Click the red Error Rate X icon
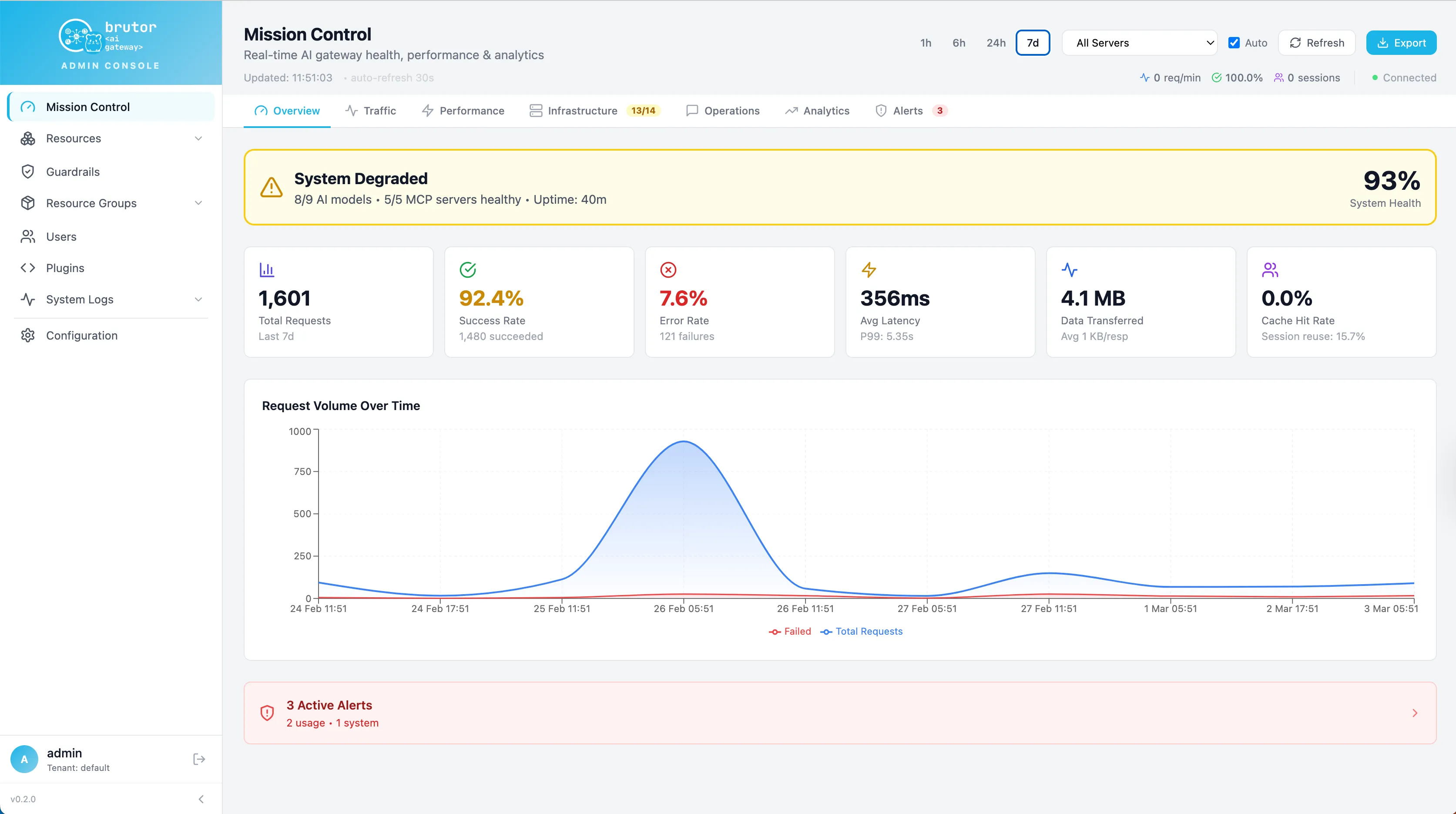Image resolution: width=1456 pixels, height=814 pixels. click(x=668, y=269)
